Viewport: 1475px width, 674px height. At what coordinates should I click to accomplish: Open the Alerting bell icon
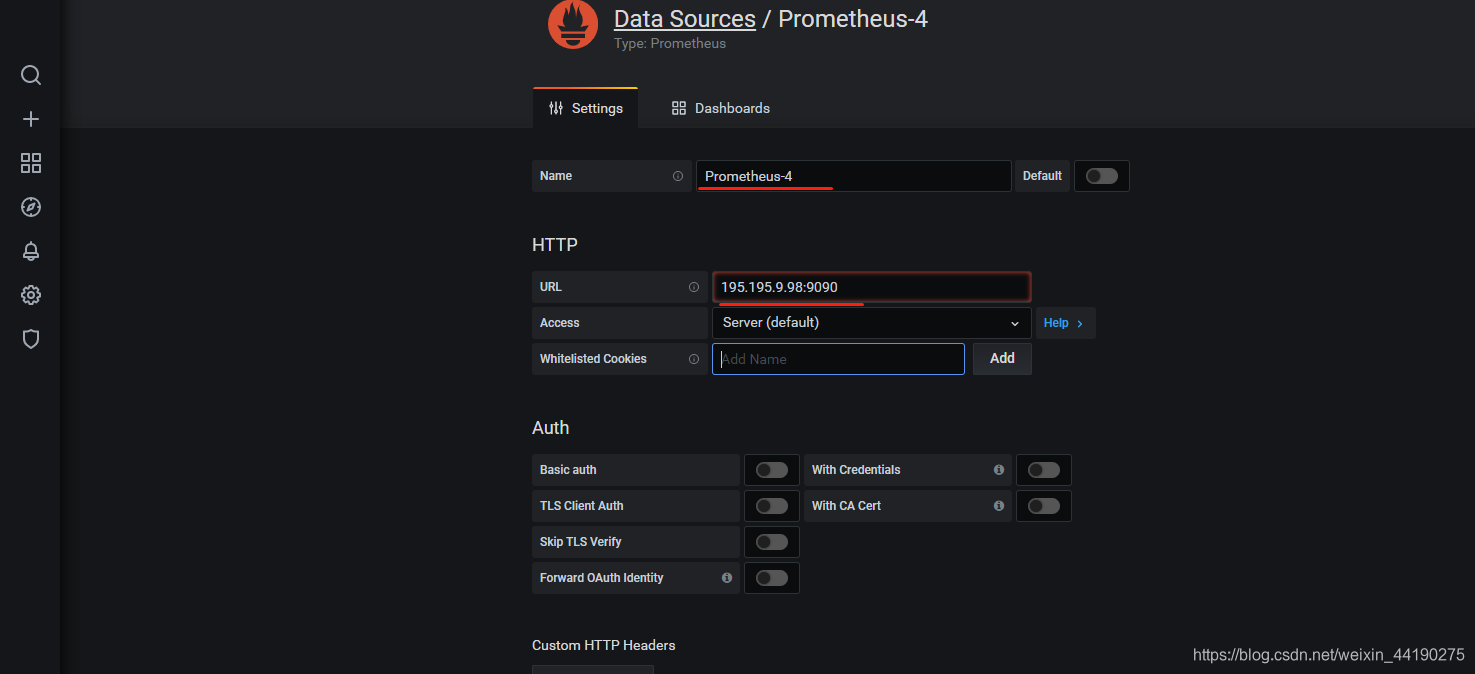click(x=31, y=251)
